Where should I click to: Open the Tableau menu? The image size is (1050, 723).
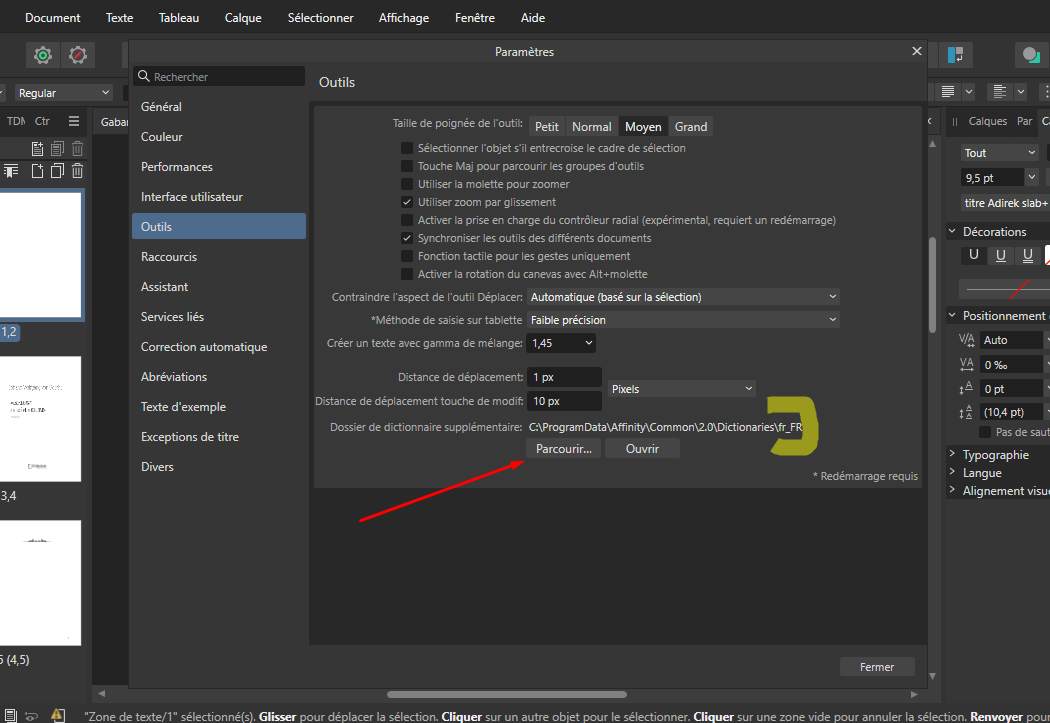[179, 17]
